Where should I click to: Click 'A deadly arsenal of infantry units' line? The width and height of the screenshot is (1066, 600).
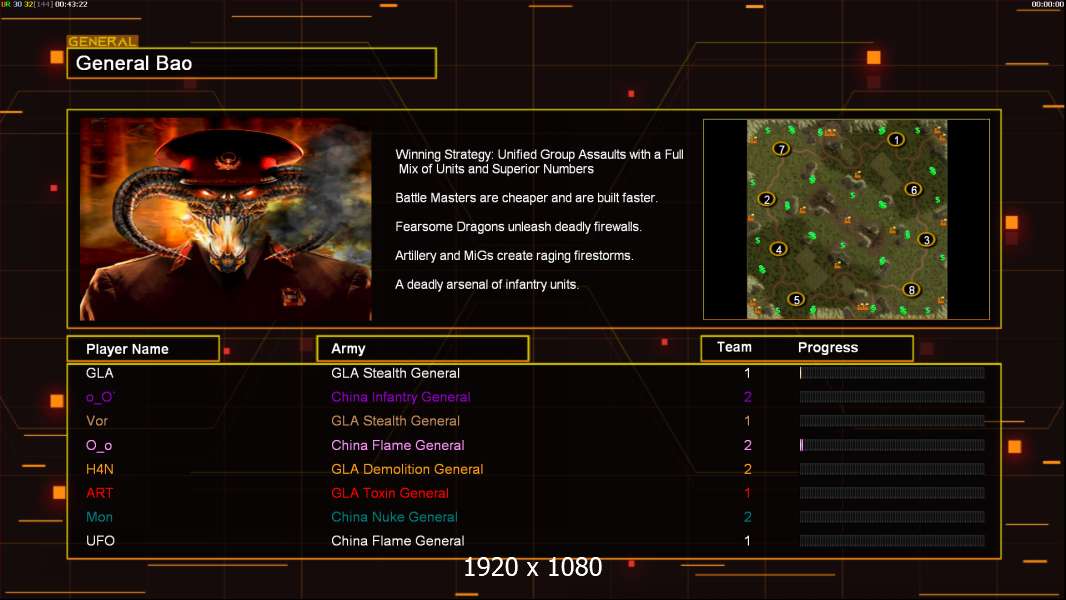487,285
